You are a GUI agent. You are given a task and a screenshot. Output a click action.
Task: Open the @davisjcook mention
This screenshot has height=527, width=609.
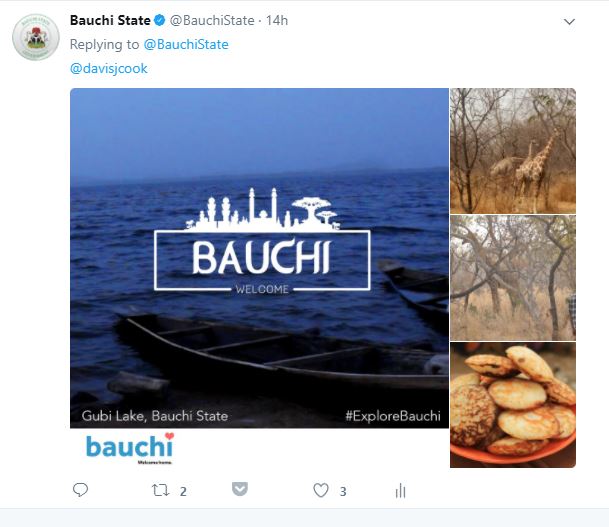[x=109, y=68]
